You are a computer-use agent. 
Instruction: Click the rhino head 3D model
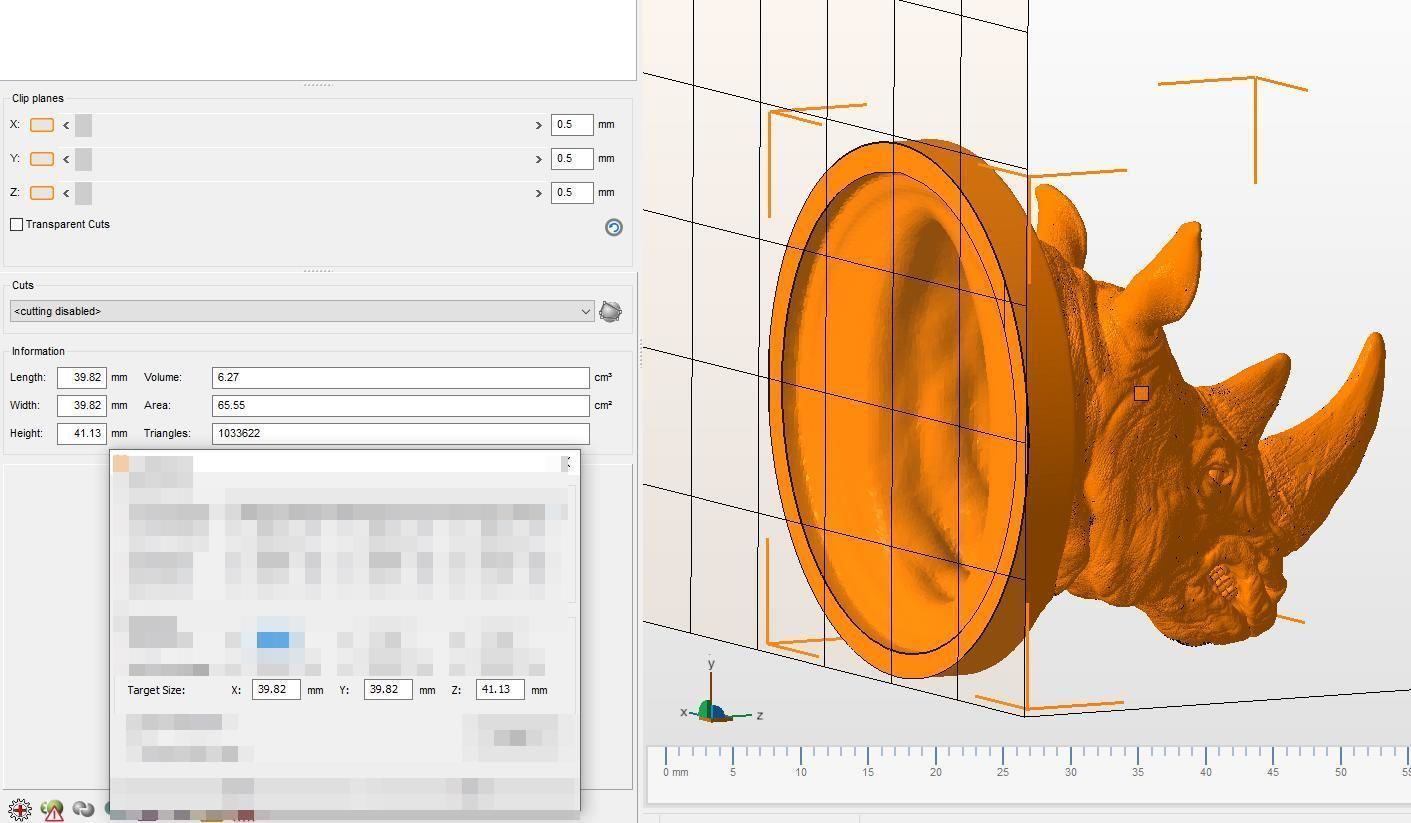(1076, 410)
